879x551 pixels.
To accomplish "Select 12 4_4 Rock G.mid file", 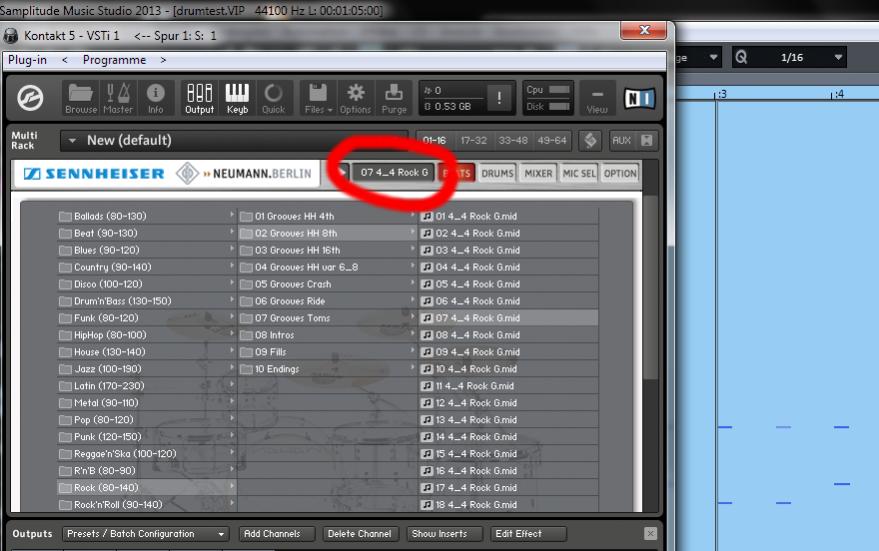I will [508, 402].
